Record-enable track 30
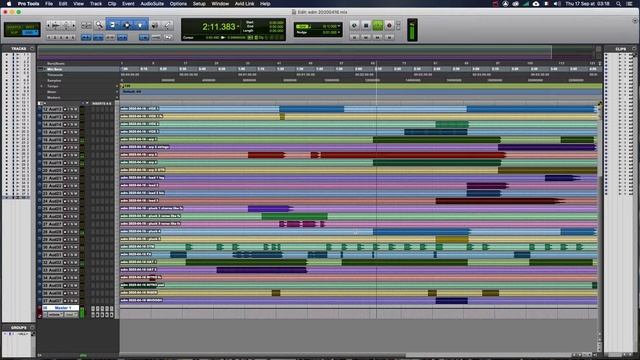The height and width of the screenshot is (360, 640). 65,247
